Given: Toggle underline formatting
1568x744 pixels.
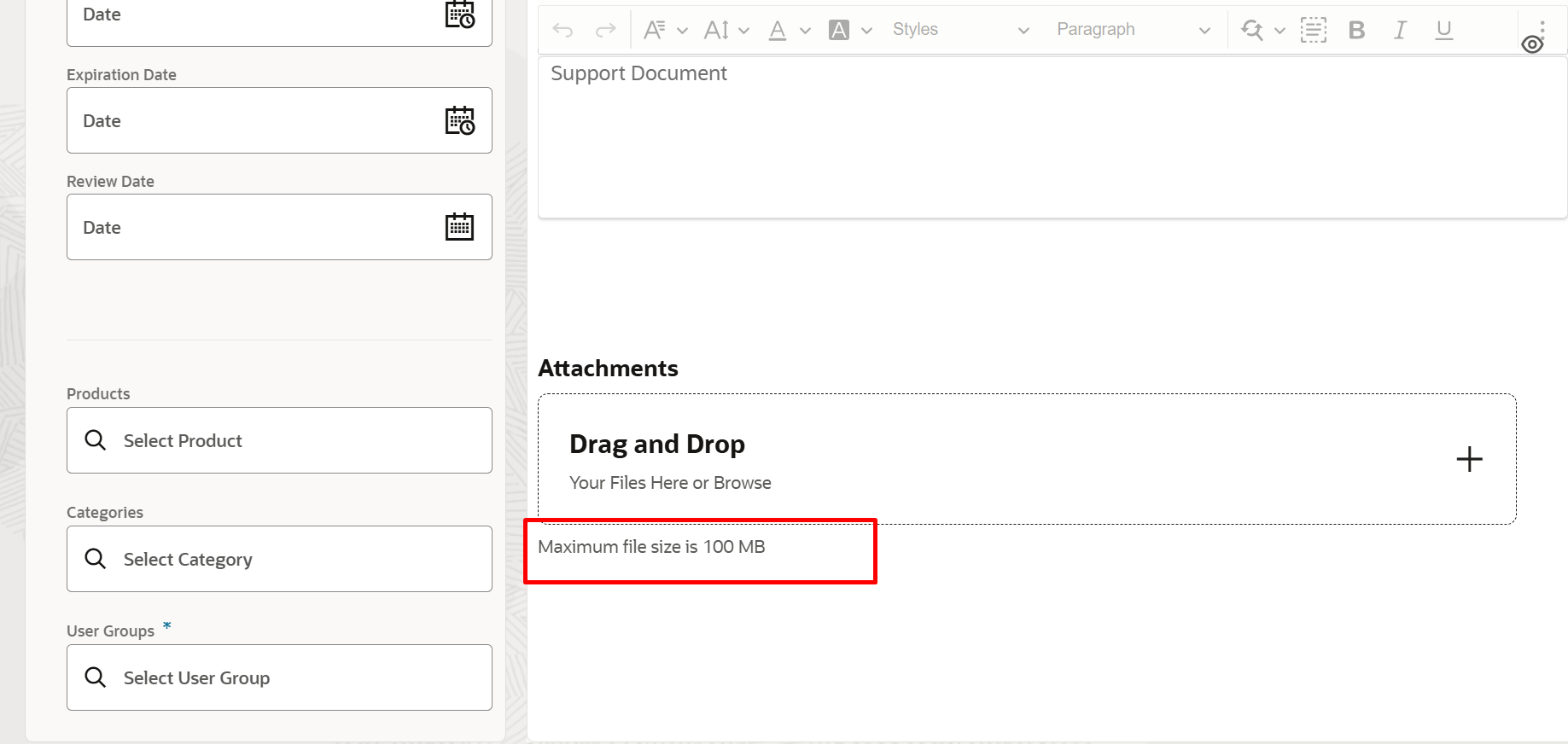Looking at the screenshot, I should [1443, 30].
